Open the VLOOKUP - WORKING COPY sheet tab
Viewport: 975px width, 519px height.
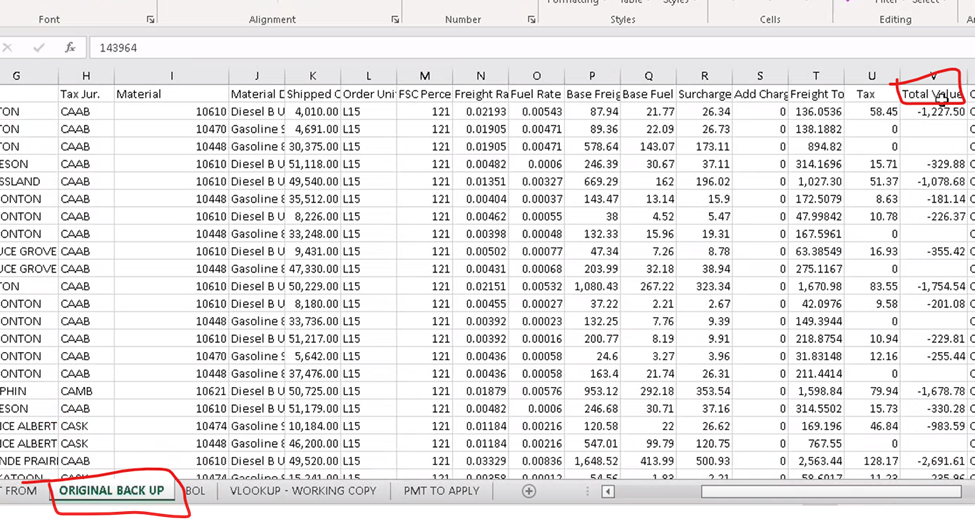[x=303, y=490]
